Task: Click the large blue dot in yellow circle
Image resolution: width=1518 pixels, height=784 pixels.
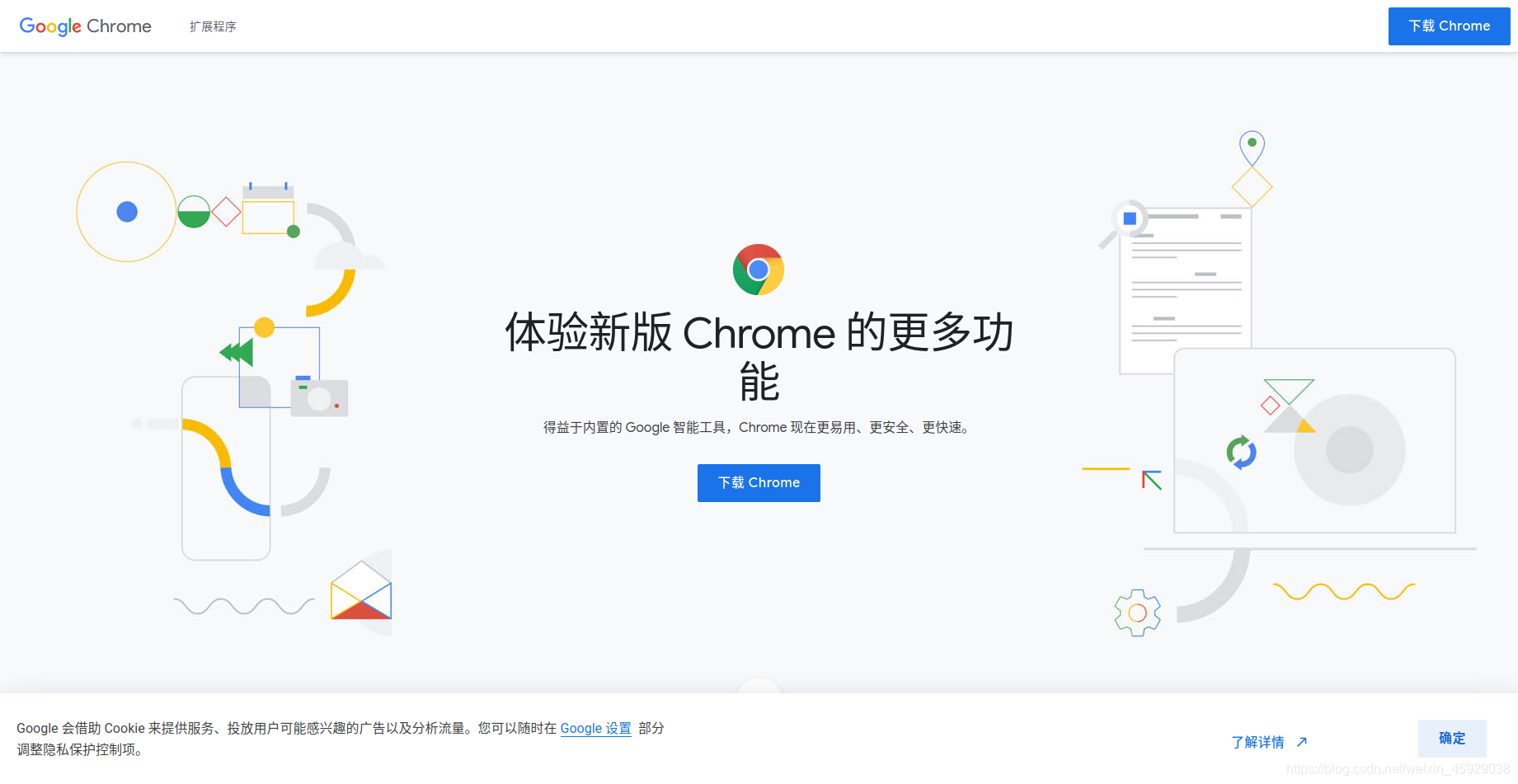Action: pyautogui.click(x=127, y=212)
